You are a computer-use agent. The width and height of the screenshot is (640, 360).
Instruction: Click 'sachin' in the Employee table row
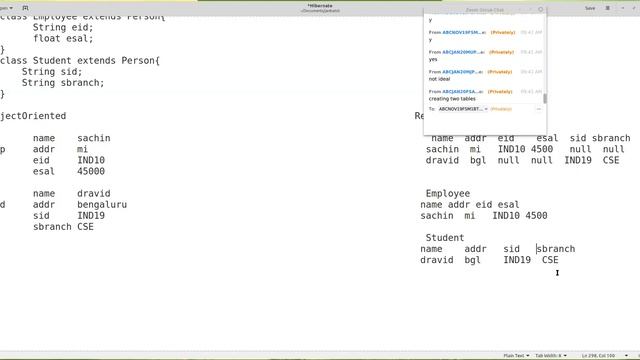[x=437, y=216]
